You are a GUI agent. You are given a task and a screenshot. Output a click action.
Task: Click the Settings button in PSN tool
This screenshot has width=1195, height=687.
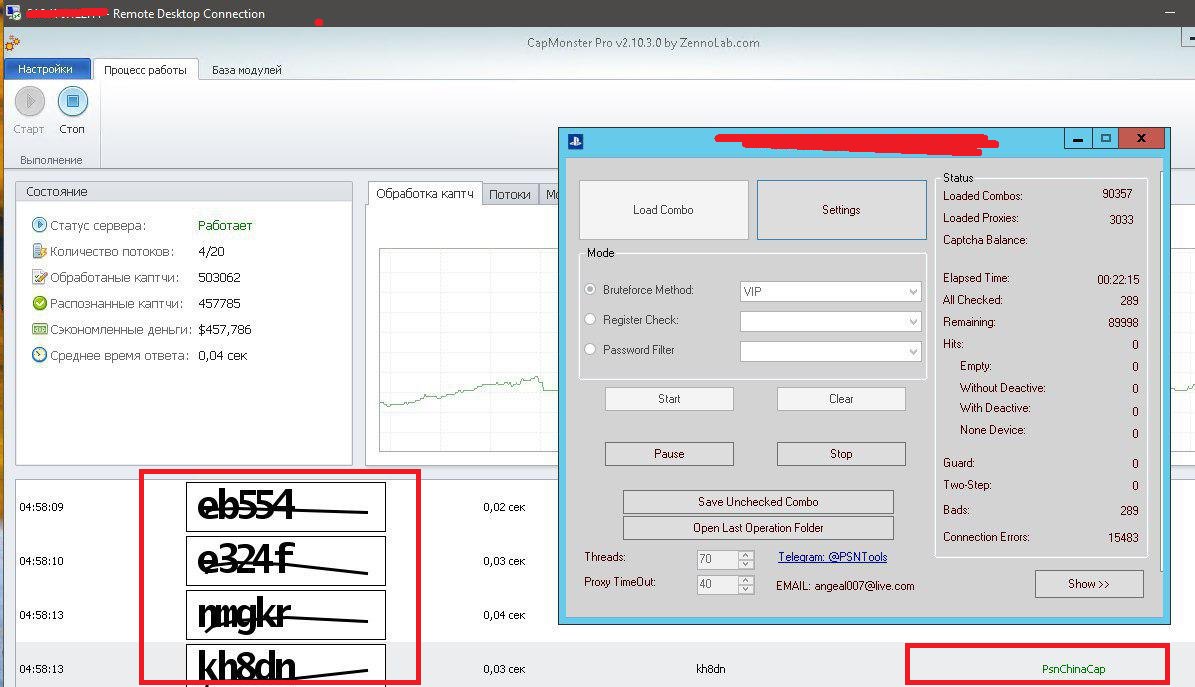[841, 210]
